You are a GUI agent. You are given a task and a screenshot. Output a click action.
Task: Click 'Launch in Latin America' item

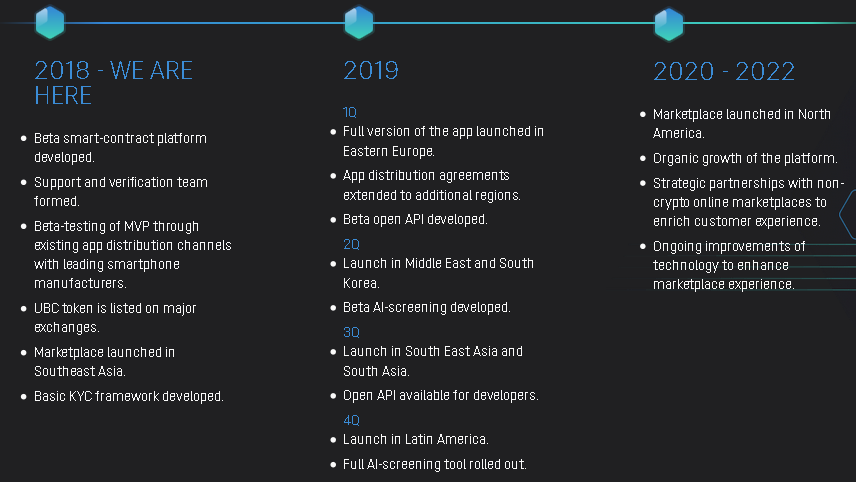tap(415, 439)
